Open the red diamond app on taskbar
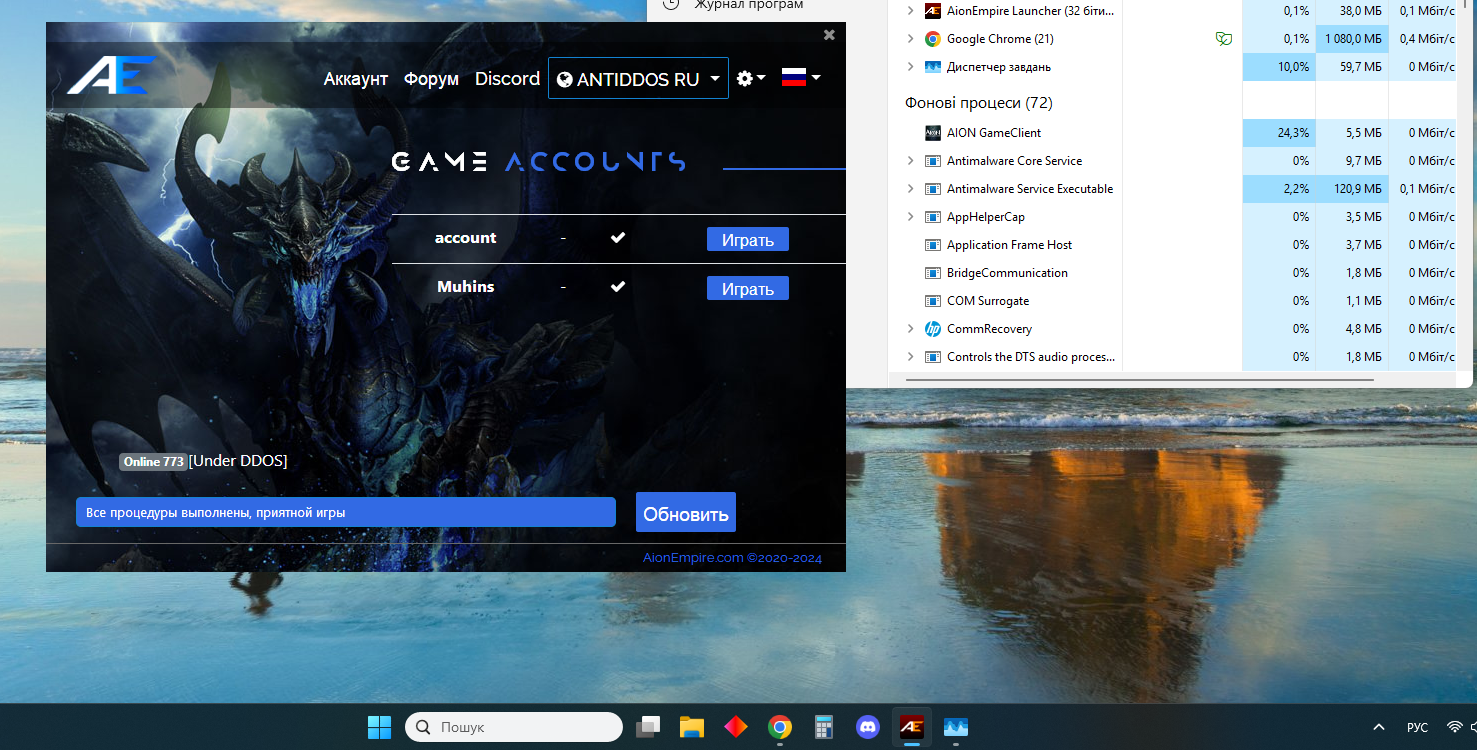 click(x=736, y=727)
